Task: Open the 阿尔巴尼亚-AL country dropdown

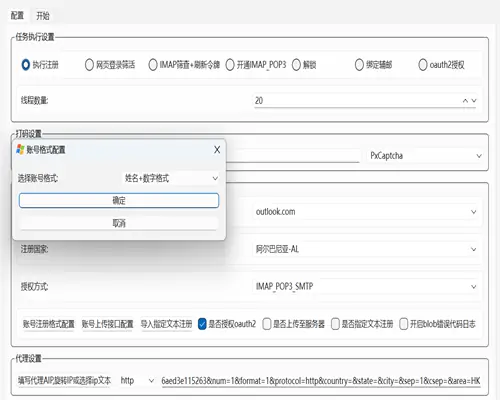Action: (x=366, y=249)
